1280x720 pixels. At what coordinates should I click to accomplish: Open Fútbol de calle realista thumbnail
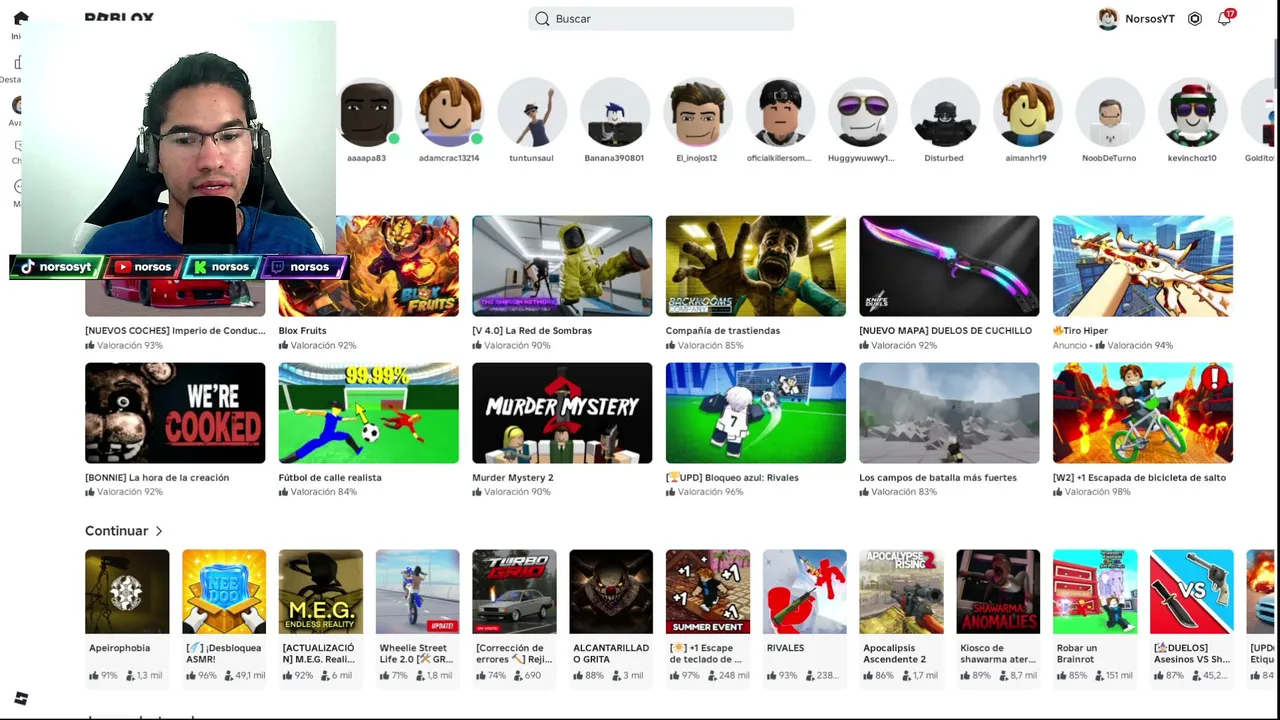(x=369, y=413)
